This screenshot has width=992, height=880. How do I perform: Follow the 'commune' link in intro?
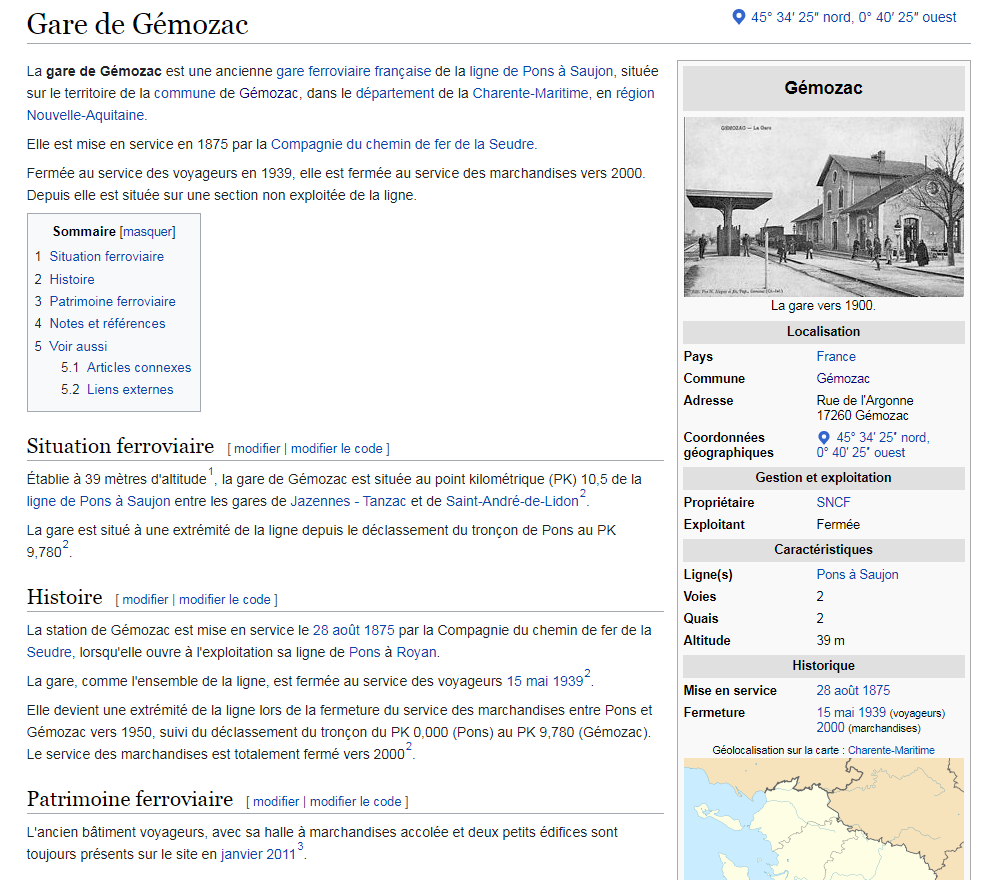(x=185, y=93)
